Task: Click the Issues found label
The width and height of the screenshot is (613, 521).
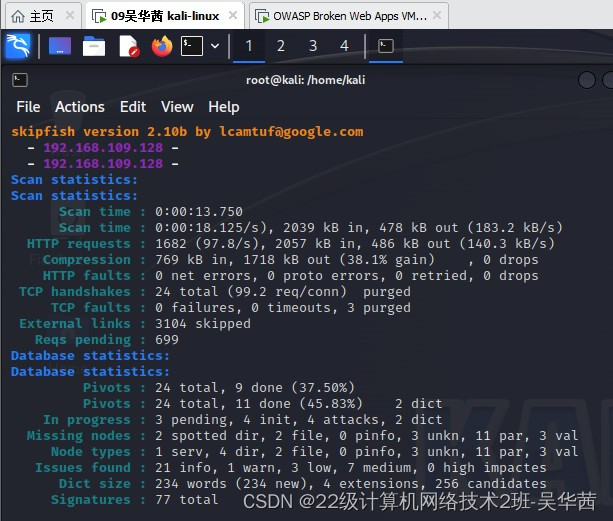Action: pos(83,468)
